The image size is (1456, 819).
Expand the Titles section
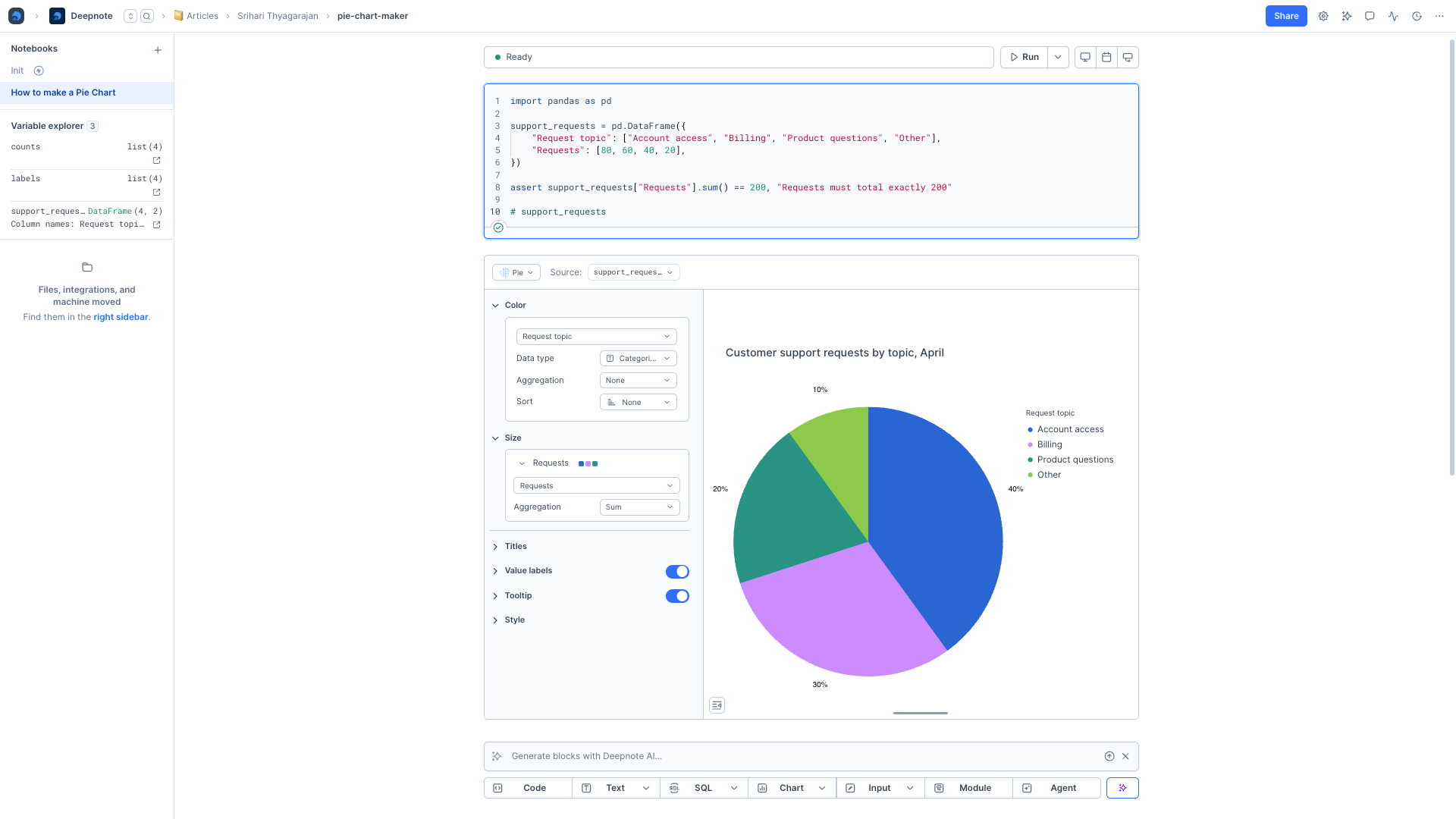point(495,547)
